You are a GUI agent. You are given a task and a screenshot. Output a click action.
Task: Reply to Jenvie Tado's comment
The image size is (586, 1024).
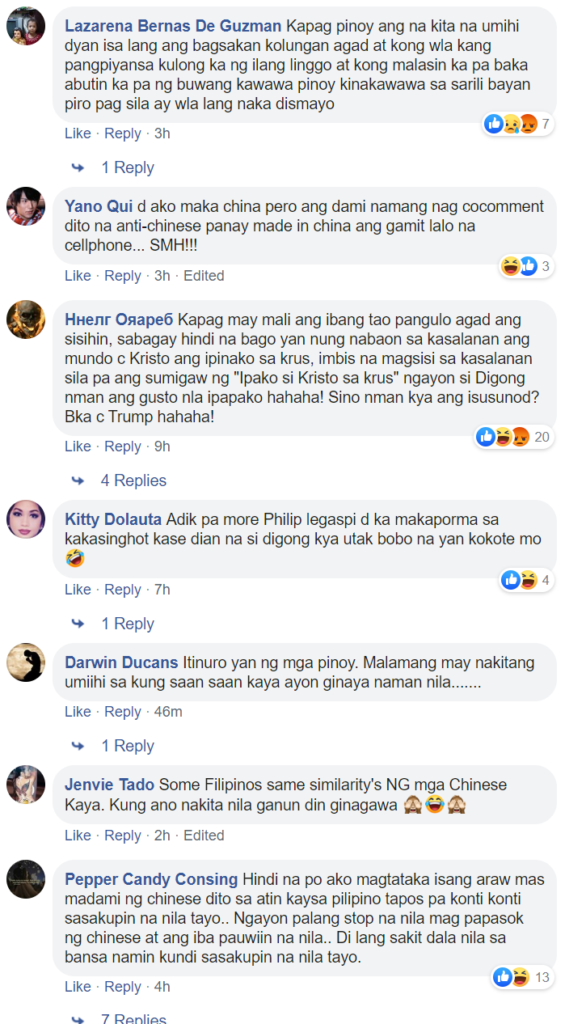pos(123,835)
